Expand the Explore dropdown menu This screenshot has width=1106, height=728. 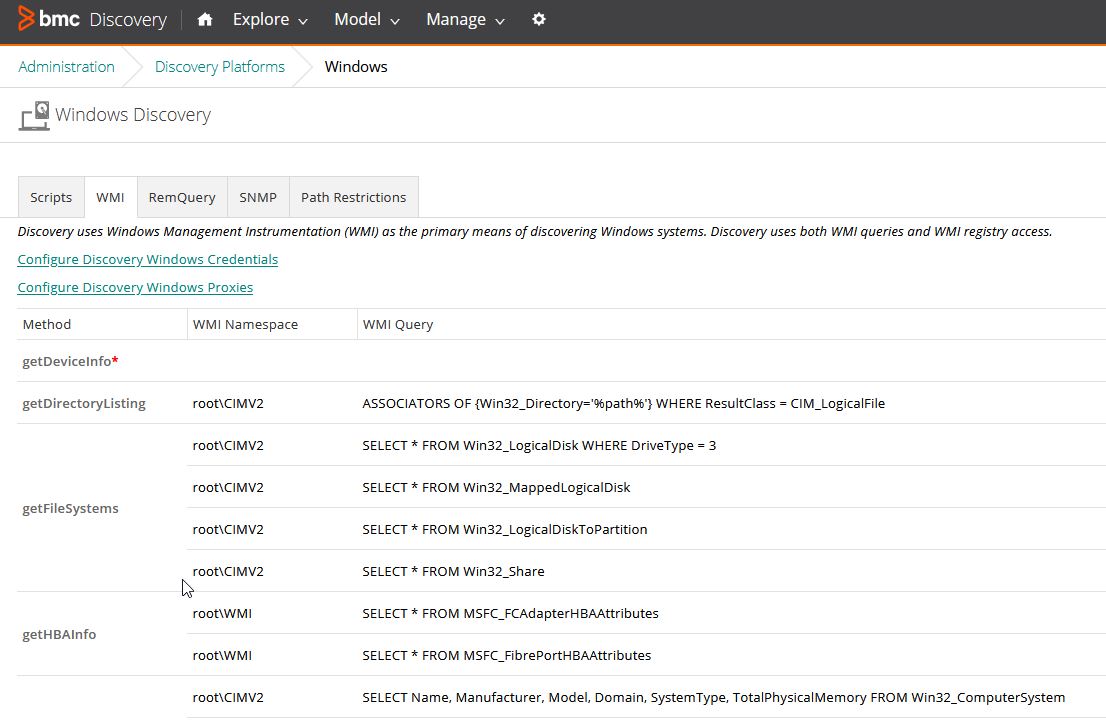(x=268, y=19)
